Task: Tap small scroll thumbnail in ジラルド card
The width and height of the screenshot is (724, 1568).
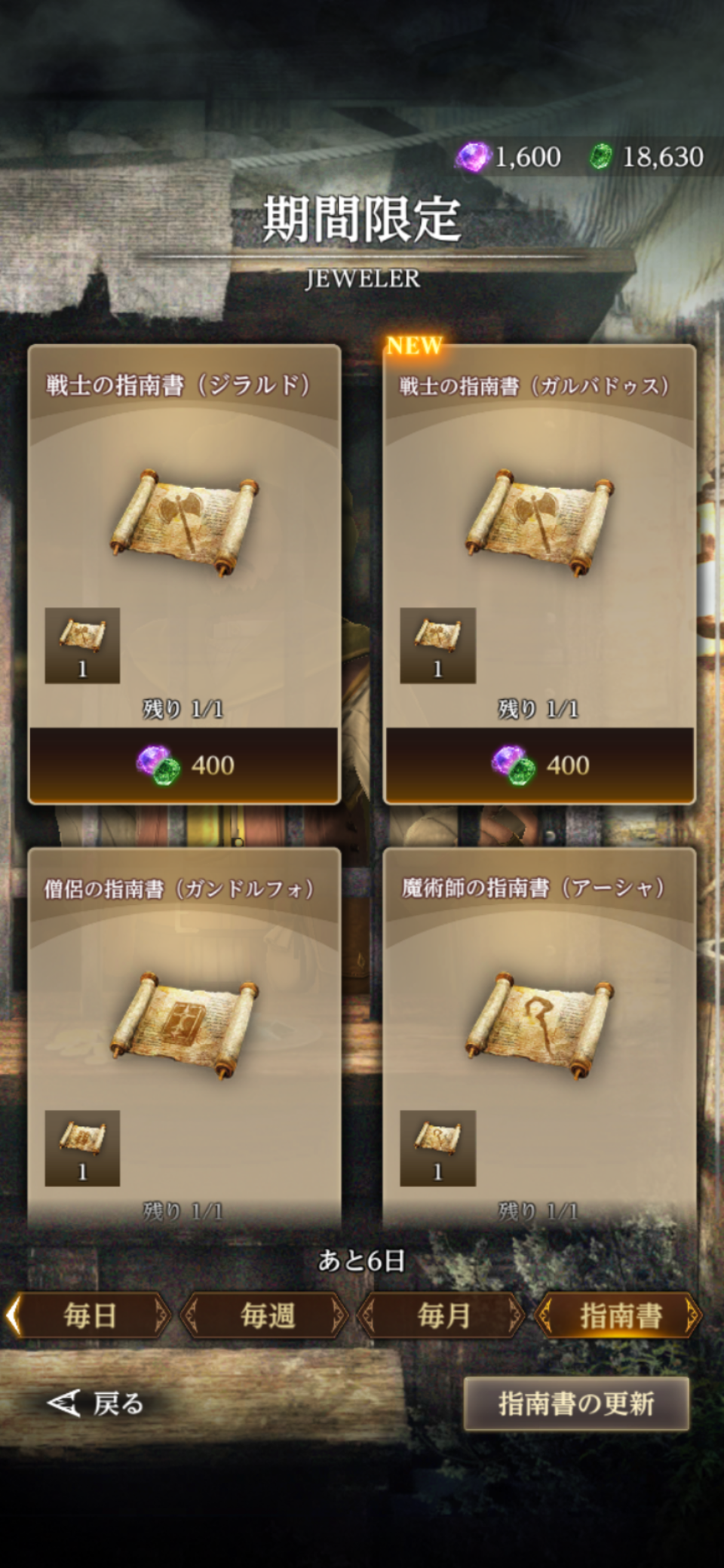Action: tap(82, 646)
